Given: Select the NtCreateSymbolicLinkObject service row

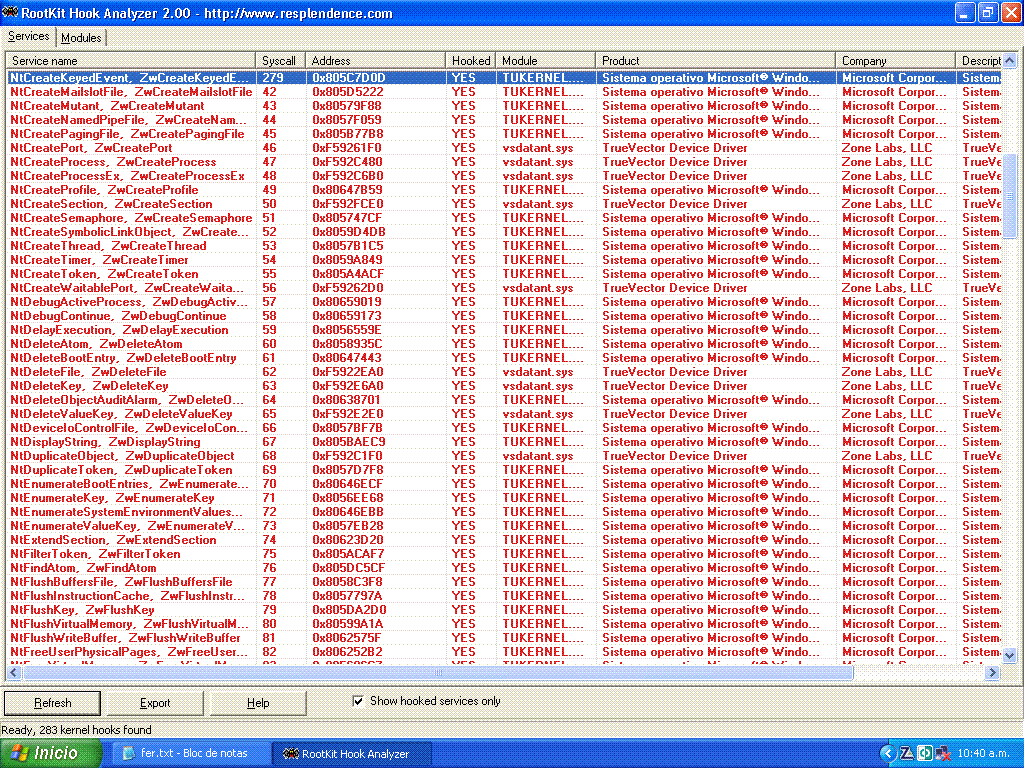Looking at the screenshot, I should pyautogui.click(x=504, y=232).
